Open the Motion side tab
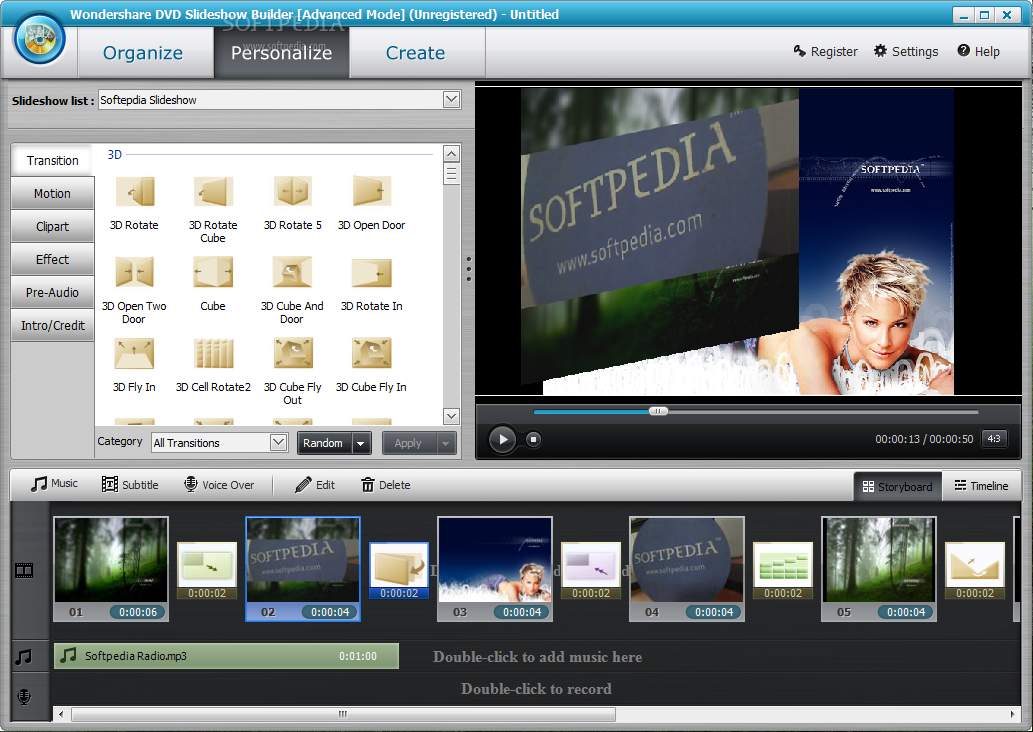The height and width of the screenshot is (732, 1033). pos(53,194)
